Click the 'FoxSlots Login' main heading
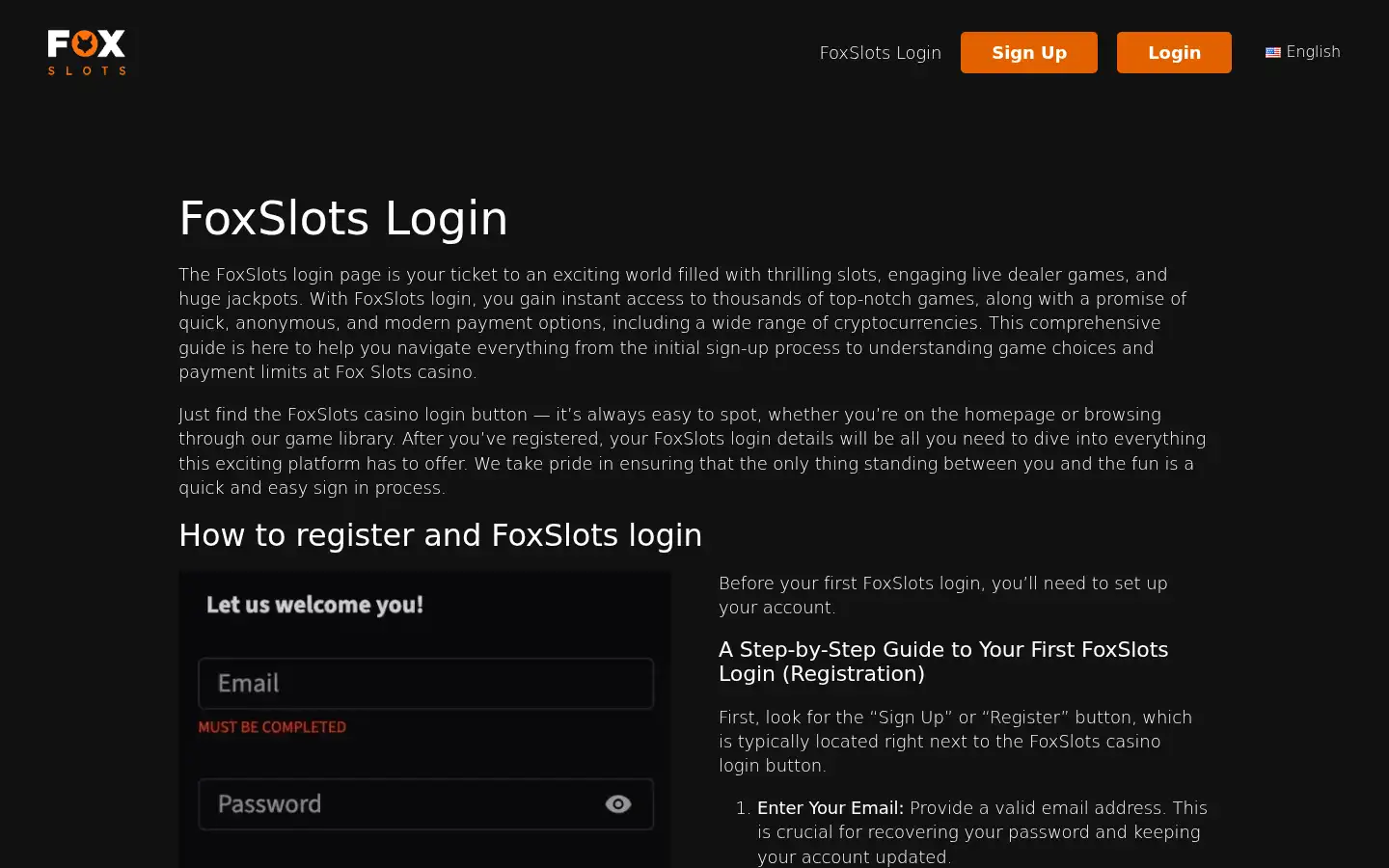This screenshot has height=868, width=1389. [x=343, y=218]
